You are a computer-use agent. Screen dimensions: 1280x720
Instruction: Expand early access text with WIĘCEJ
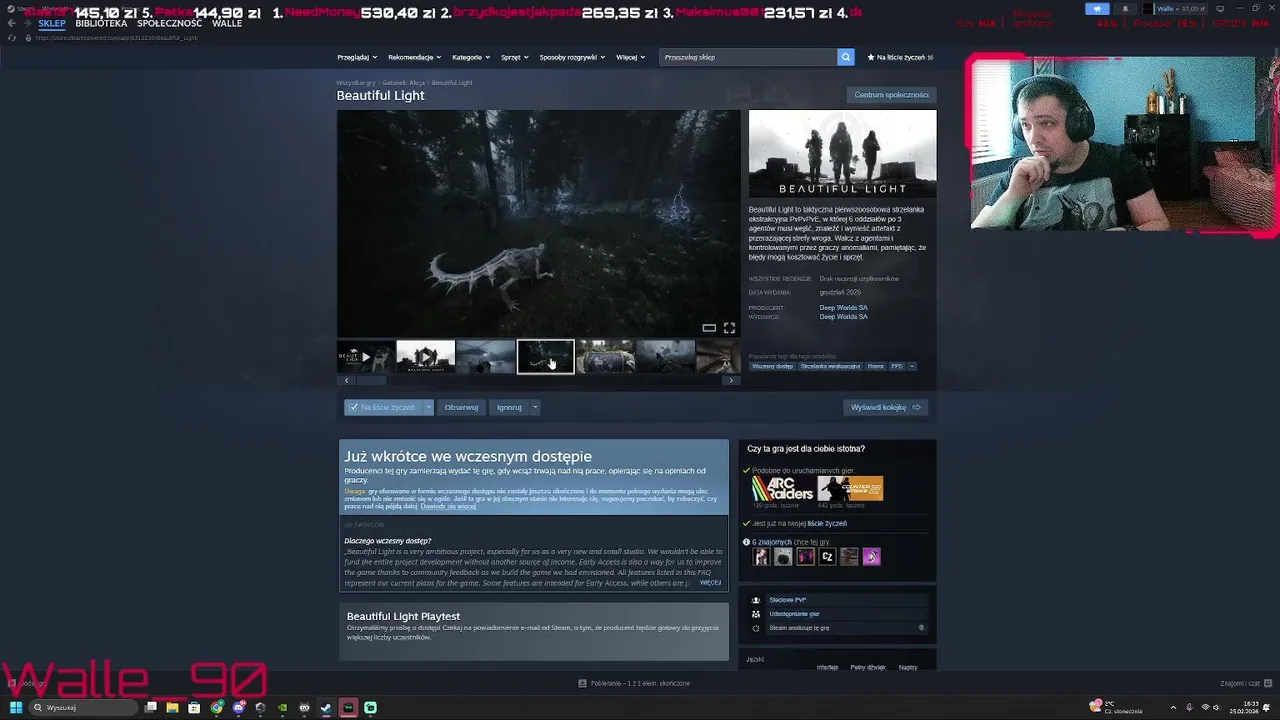pos(710,582)
